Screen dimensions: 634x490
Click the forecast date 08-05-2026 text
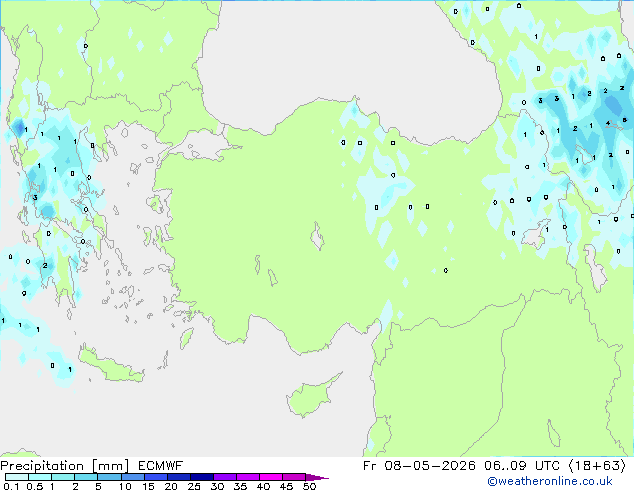click(x=430, y=466)
